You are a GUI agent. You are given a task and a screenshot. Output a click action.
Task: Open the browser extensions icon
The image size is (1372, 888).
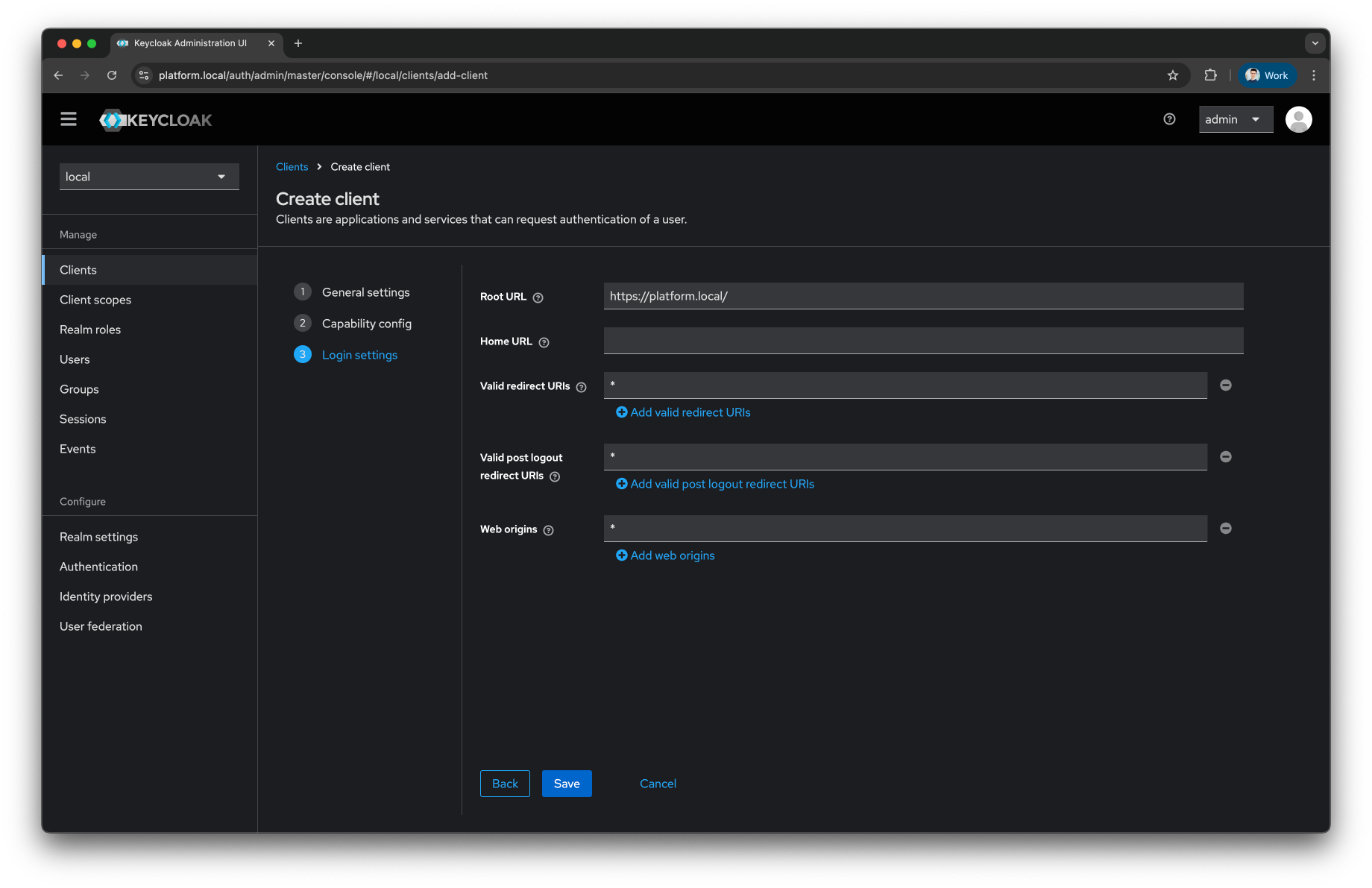tap(1209, 75)
